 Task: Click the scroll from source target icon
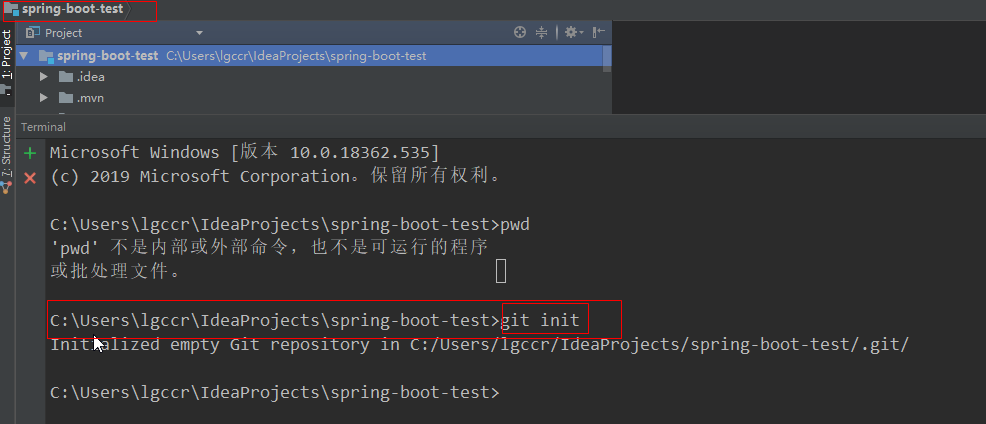pos(520,32)
